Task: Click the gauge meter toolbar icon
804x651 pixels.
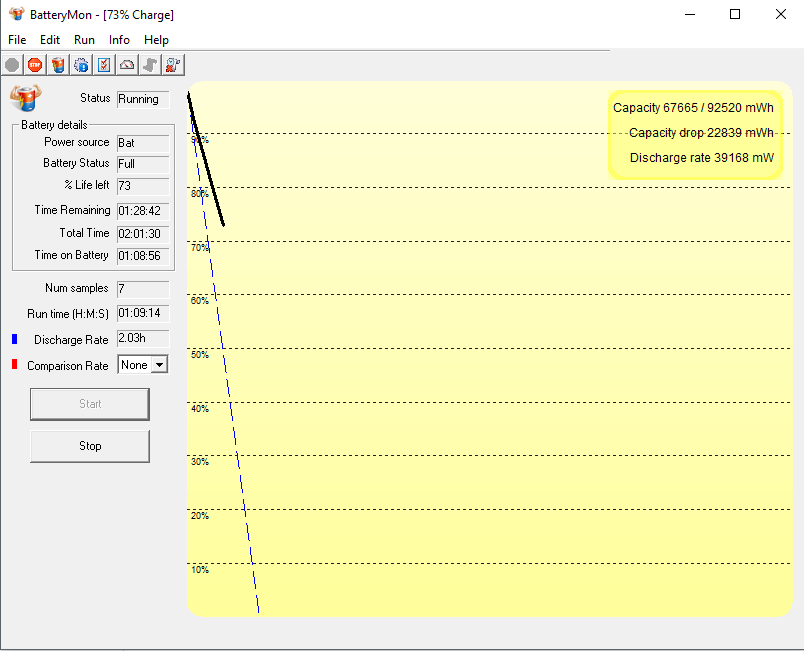Action: 127,65
